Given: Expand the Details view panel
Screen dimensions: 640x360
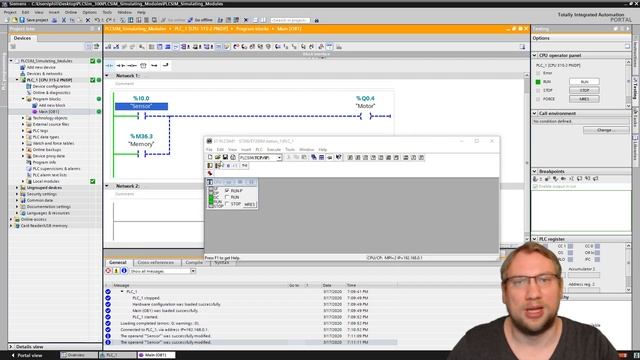Looking at the screenshot, I should pos(11,347).
